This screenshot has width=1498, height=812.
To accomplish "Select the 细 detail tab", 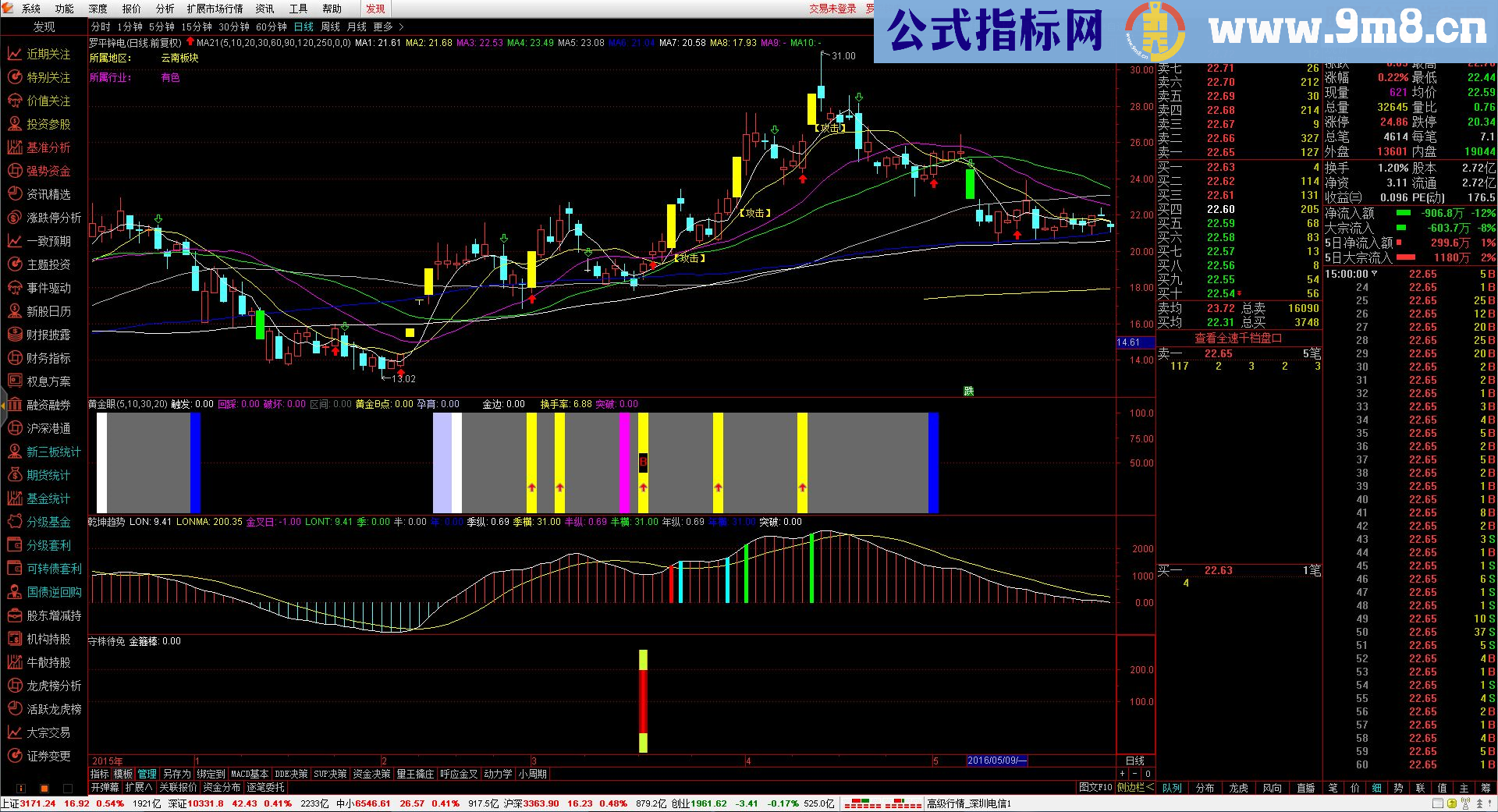I will tap(1376, 788).
